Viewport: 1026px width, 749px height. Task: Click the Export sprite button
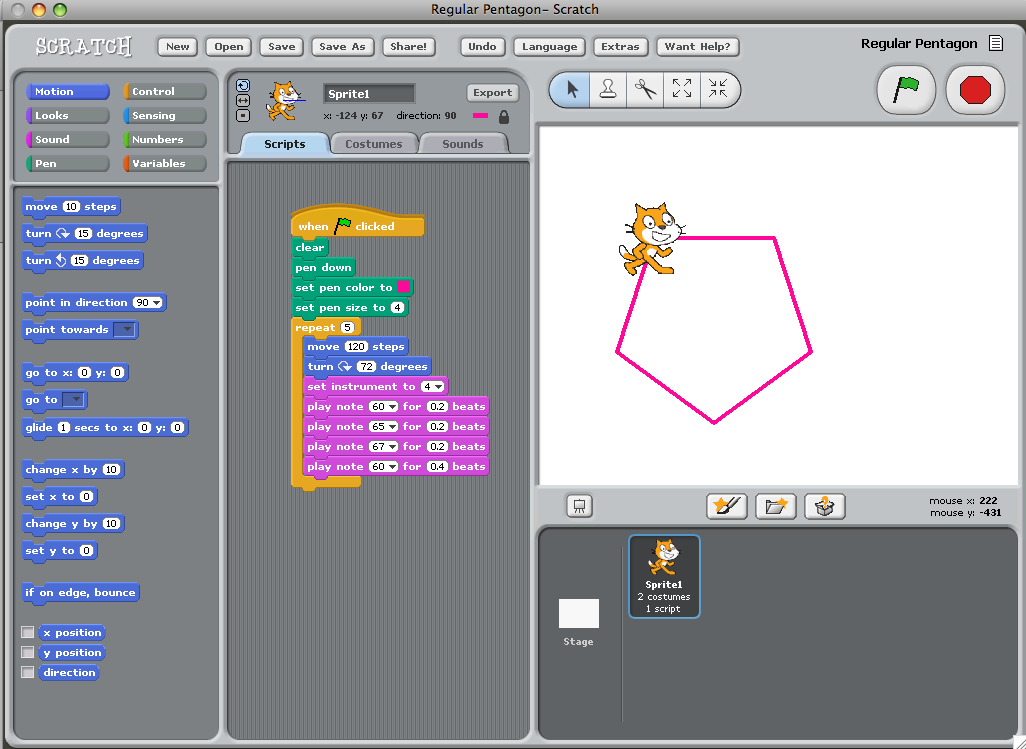tap(492, 93)
